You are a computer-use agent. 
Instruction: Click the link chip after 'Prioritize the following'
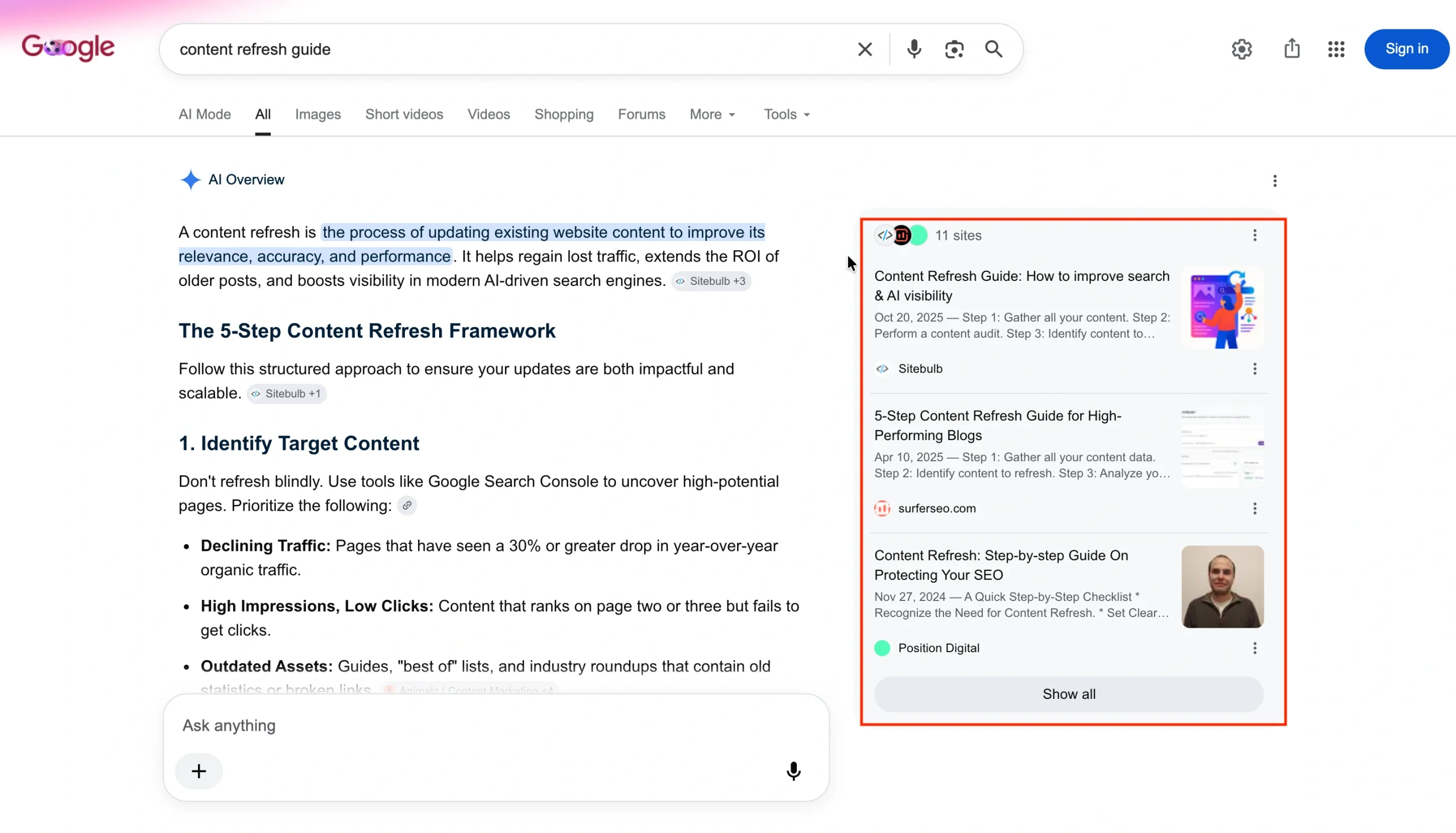407,505
